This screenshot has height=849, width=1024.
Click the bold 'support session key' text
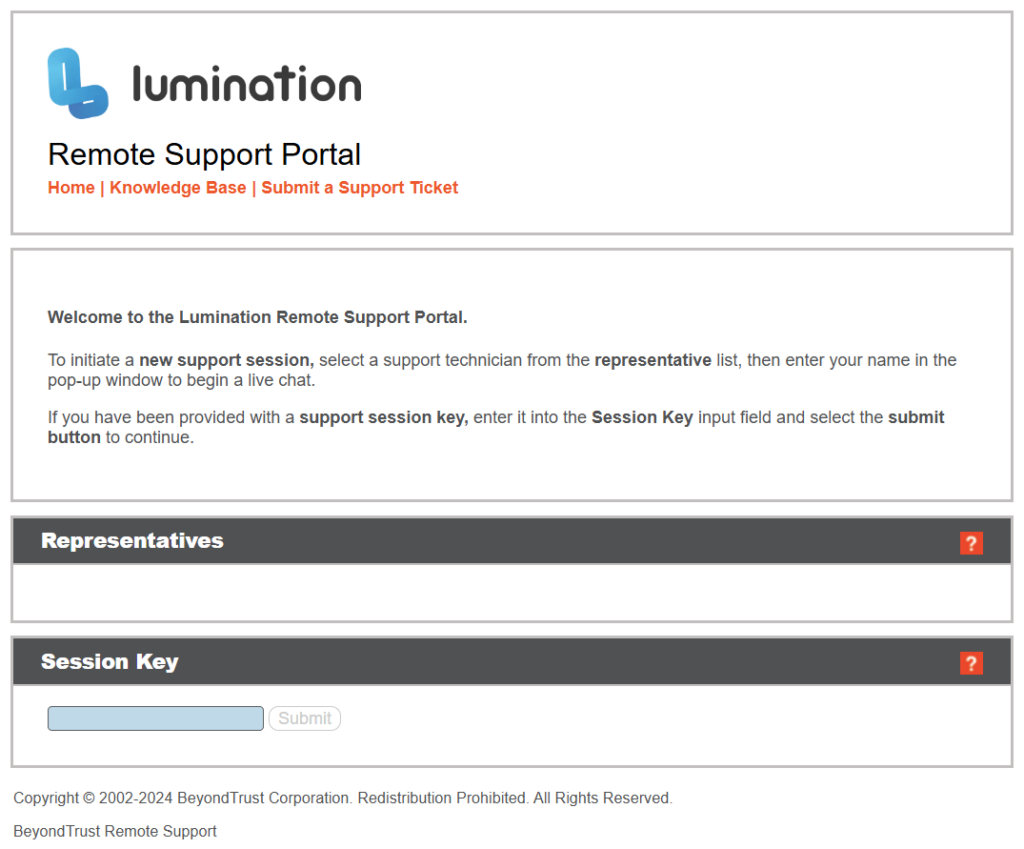click(x=384, y=417)
